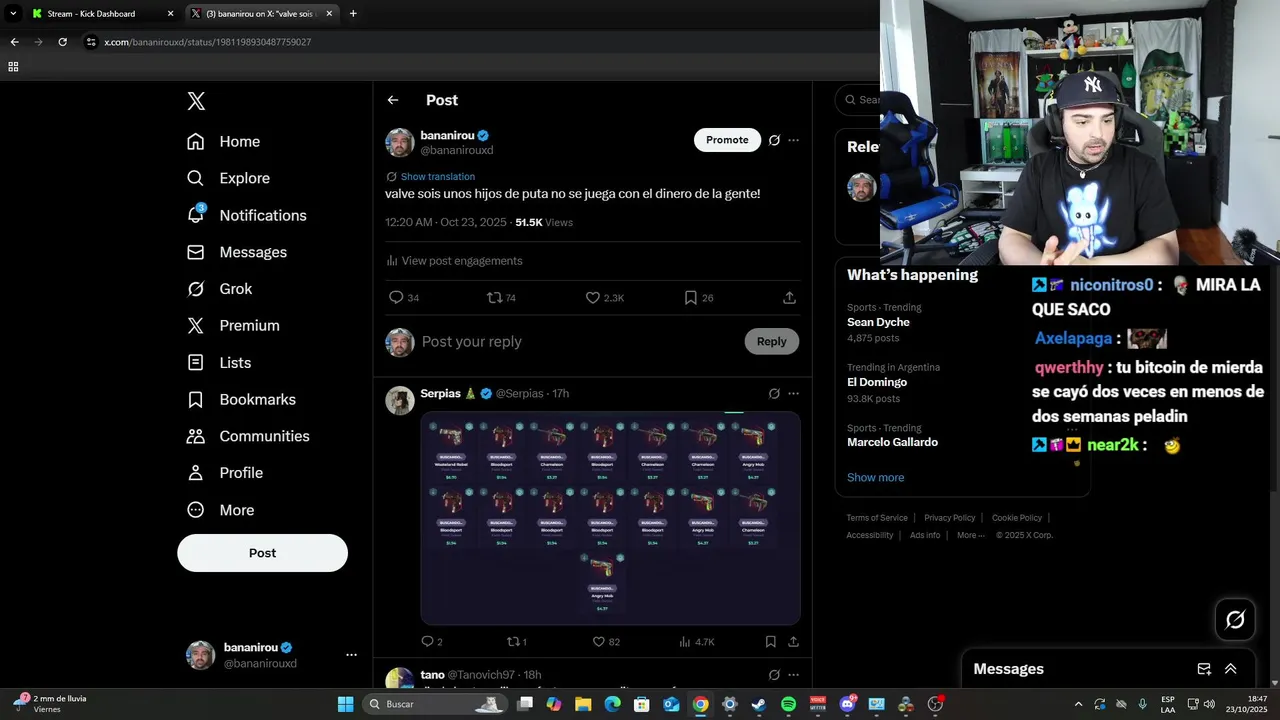Click the Promote button
Screen dimensions: 1280x720
[x=727, y=140]
